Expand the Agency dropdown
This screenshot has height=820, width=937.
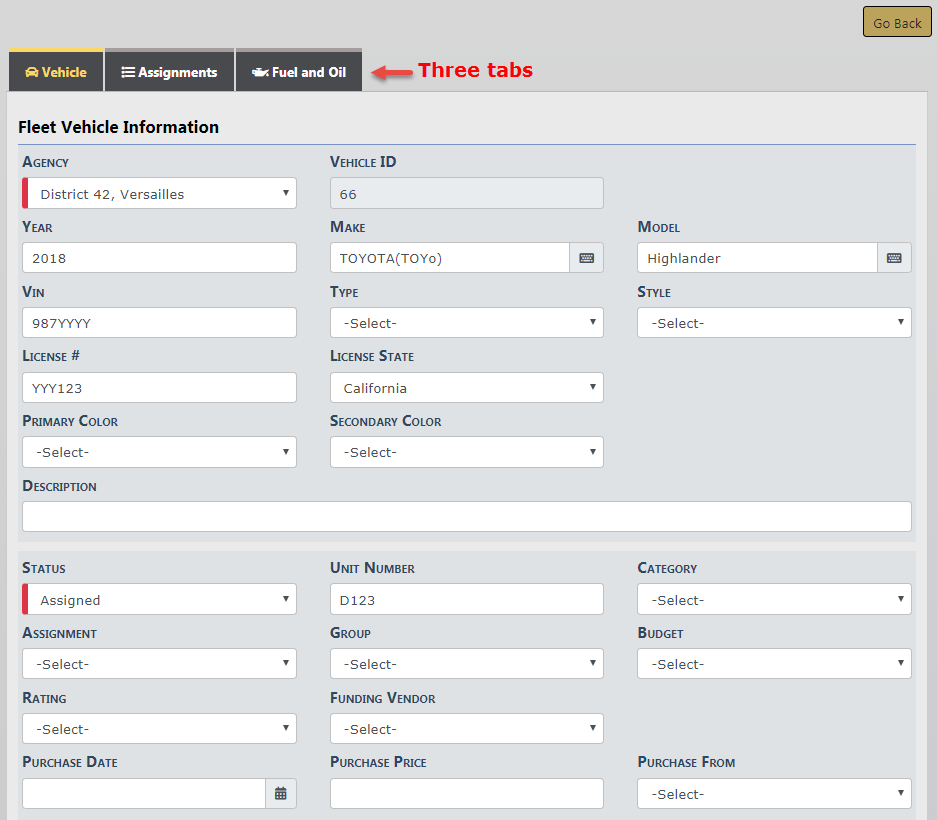tap(160, 194)
